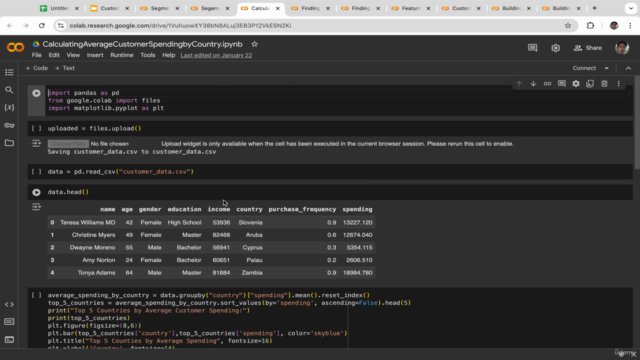Open the secrets key panel
The image size is (640, 360).
(9, 125)
